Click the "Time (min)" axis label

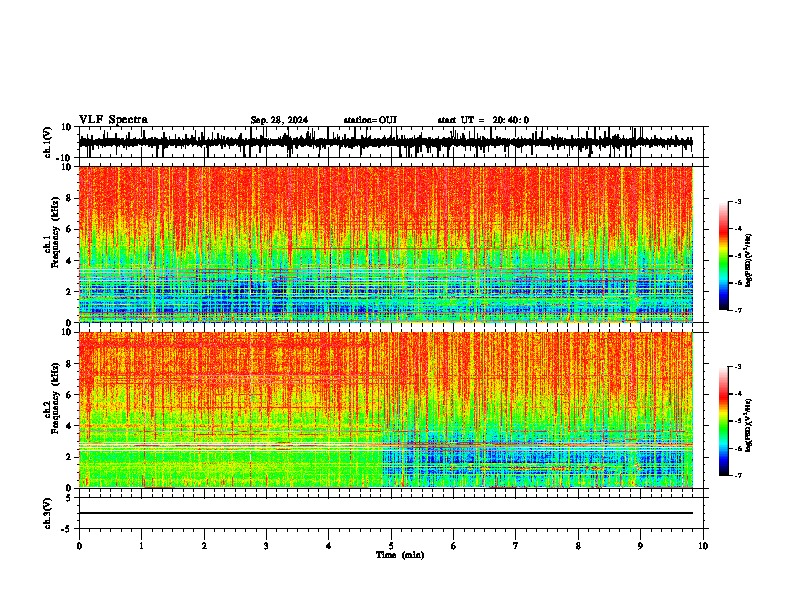click(400, 555)
